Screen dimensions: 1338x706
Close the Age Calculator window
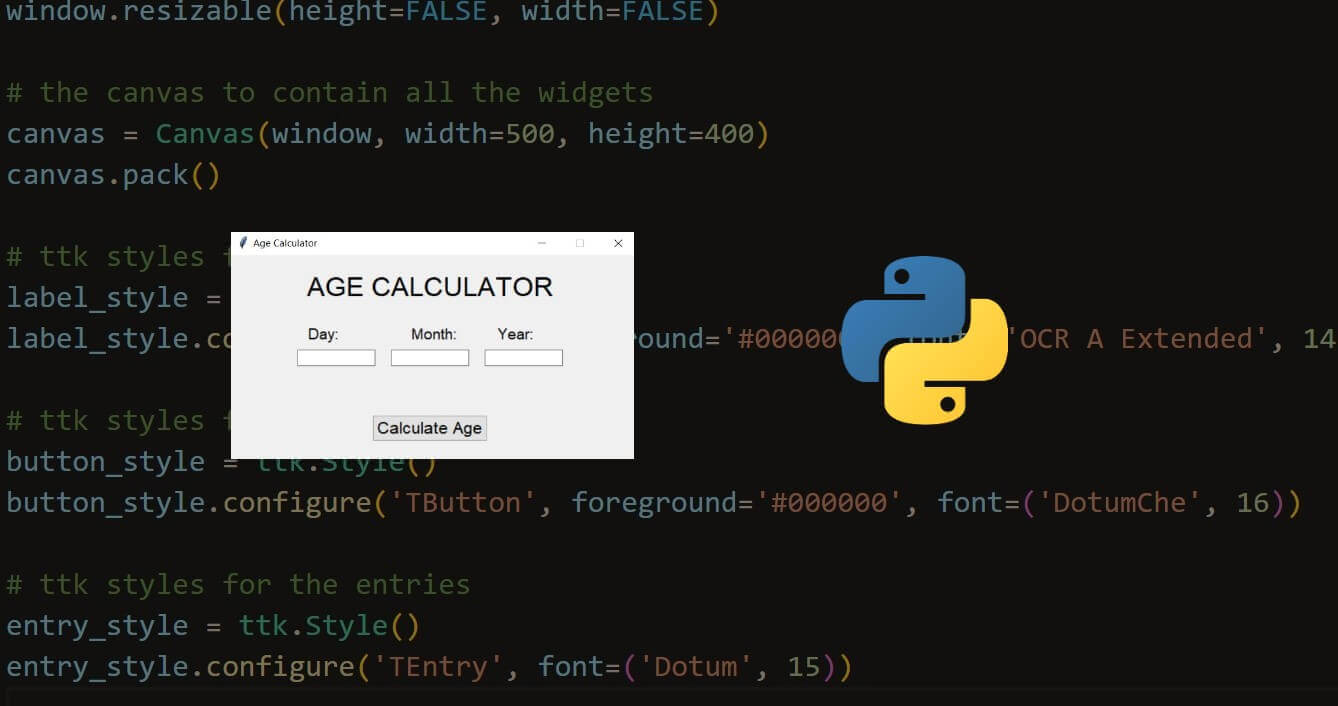618,243
